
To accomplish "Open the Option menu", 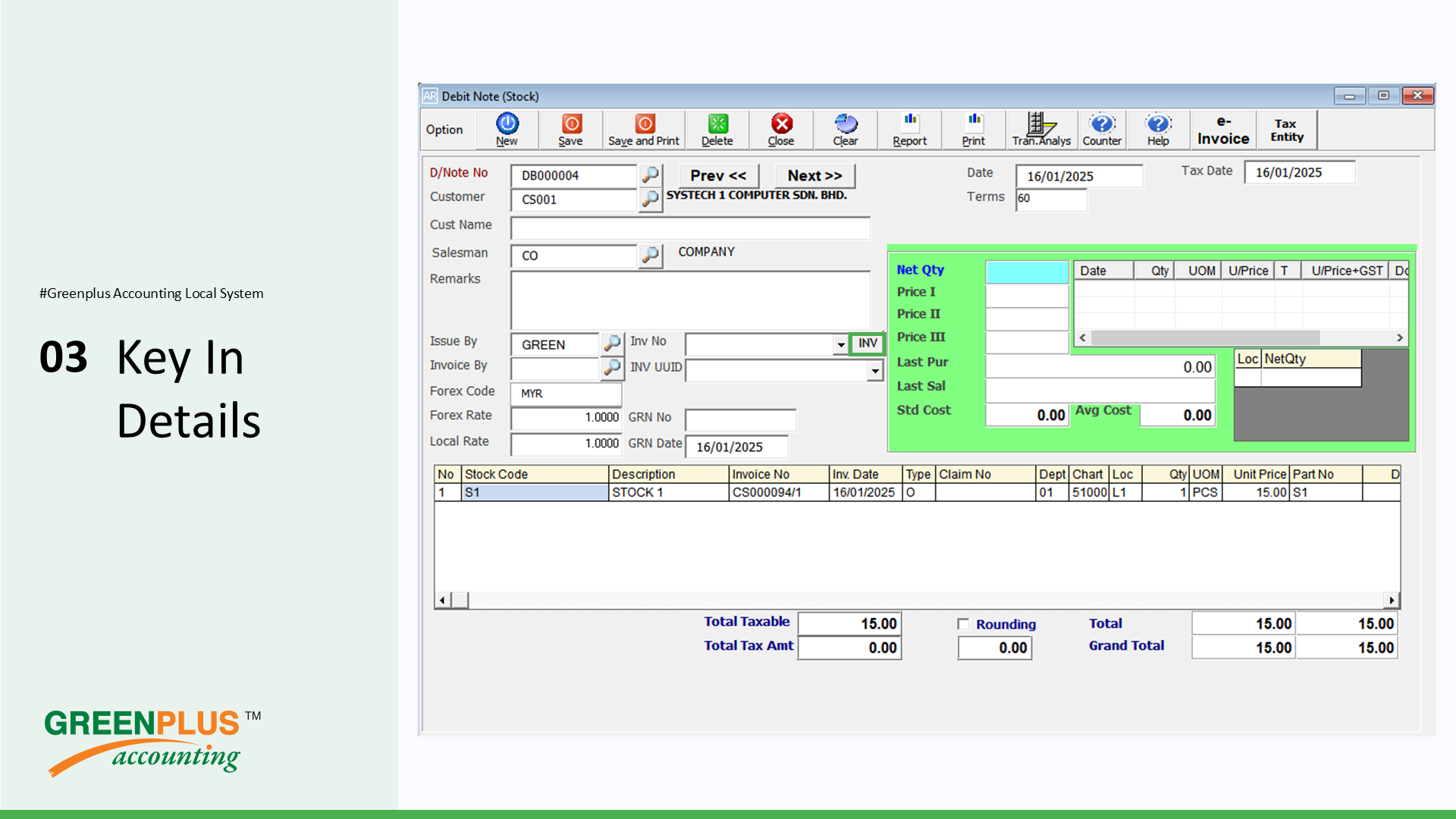I will click(444, 130).
